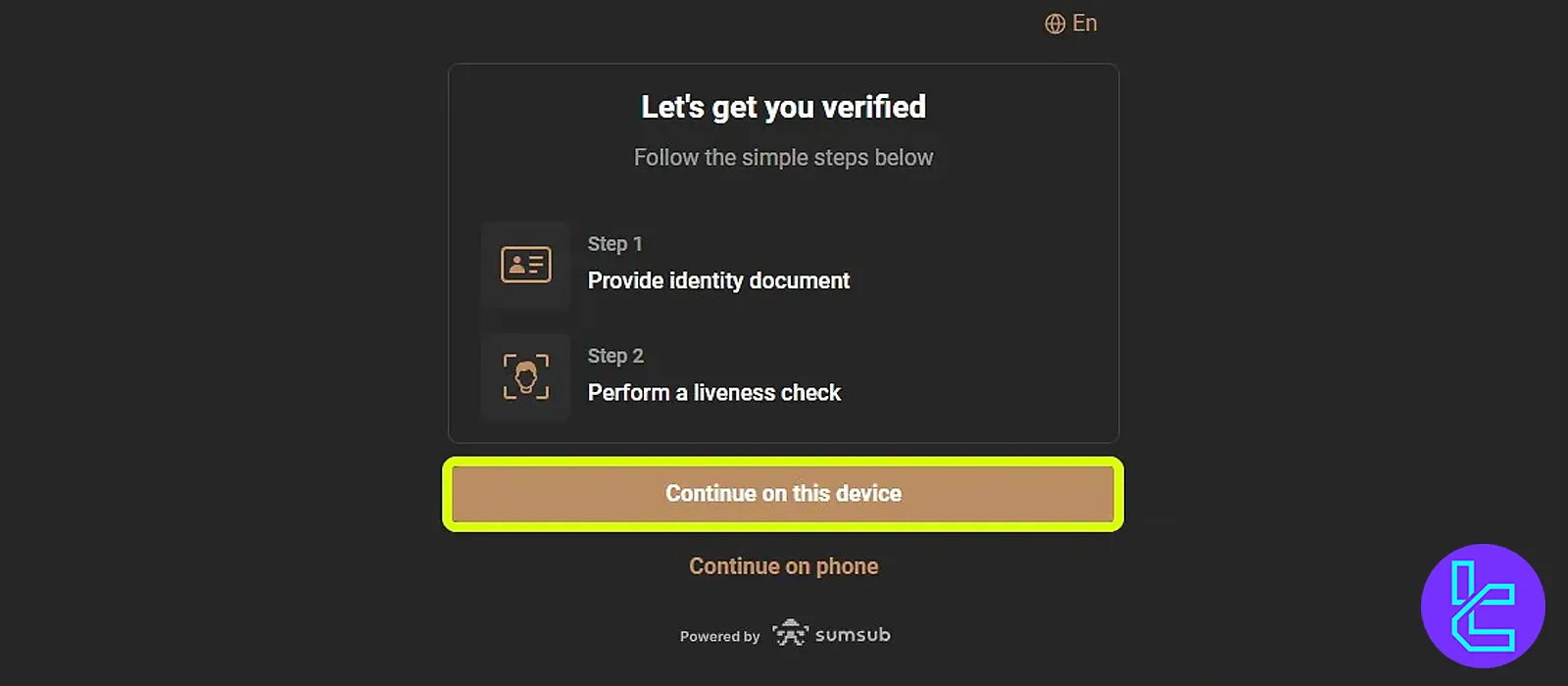
Task: Select Provide identity document text
Action: tap(718, 281)
